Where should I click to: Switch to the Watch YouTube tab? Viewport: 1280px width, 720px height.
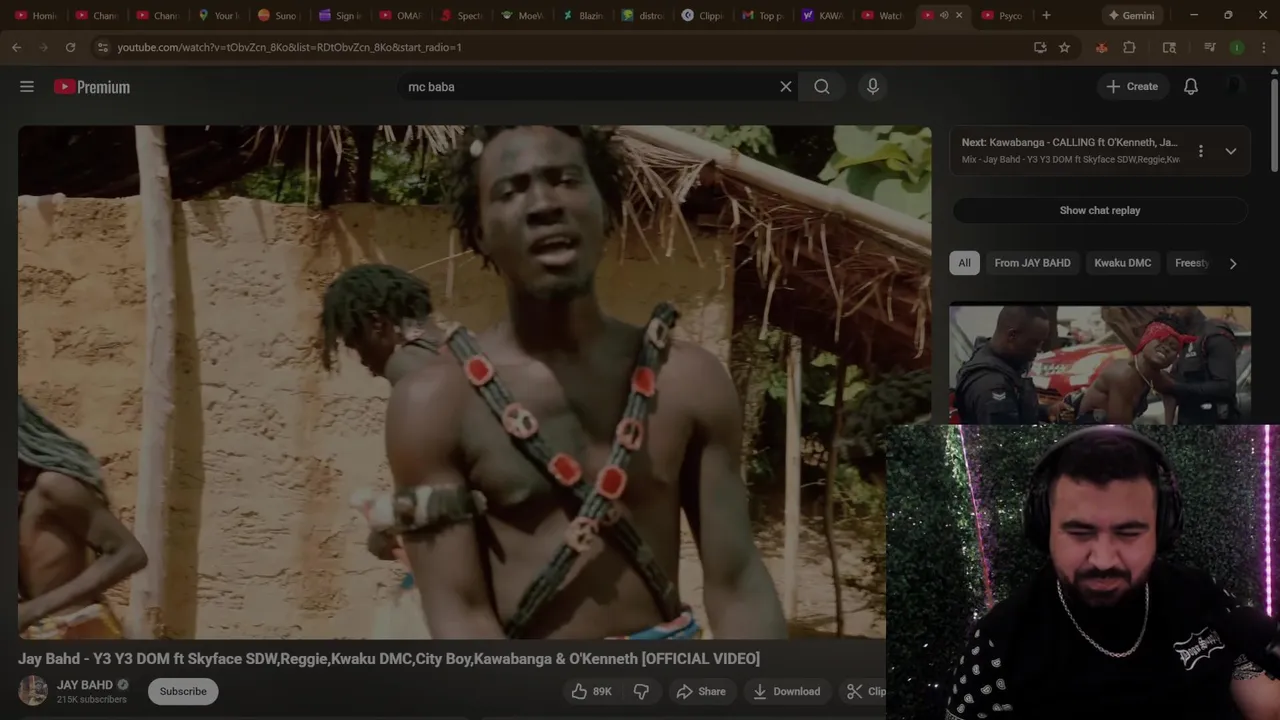882,15
